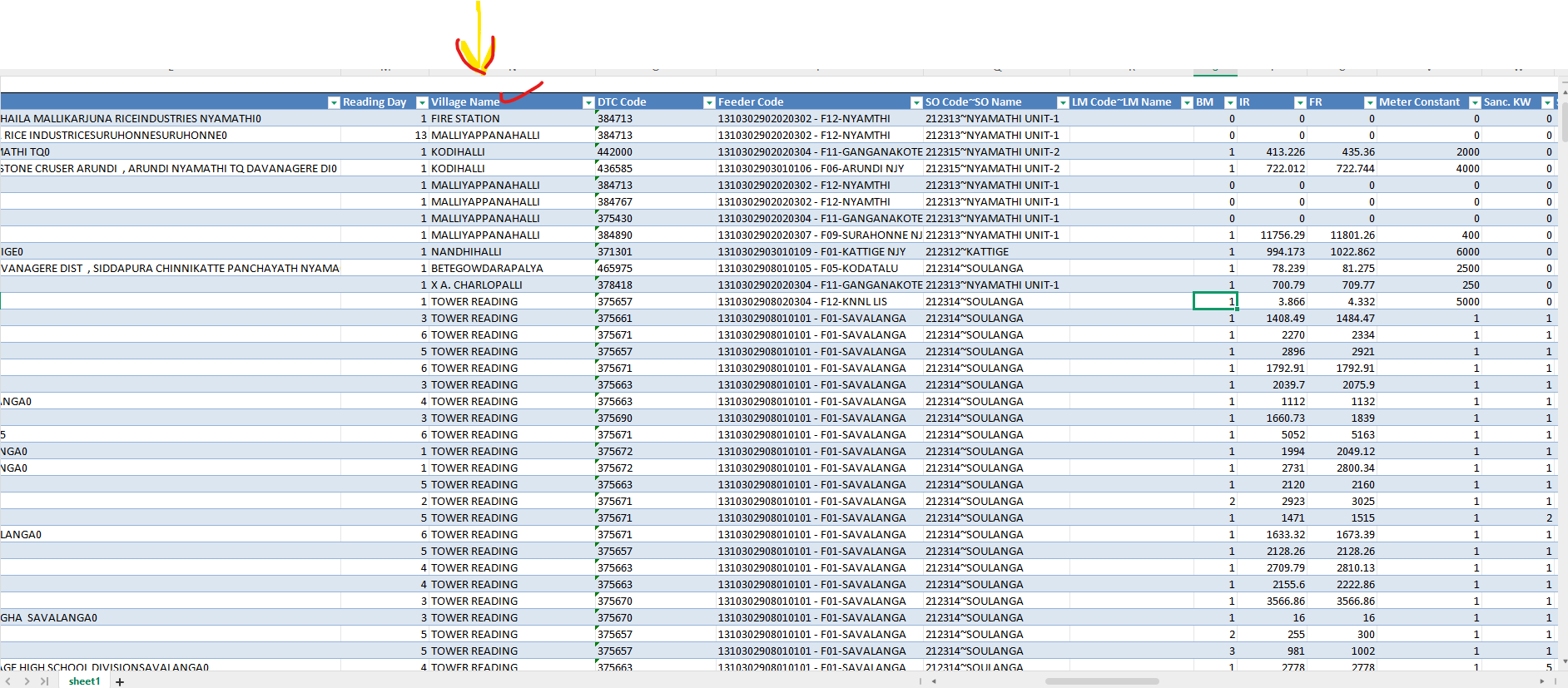Click the horizontal scrollbar's left arrow
Viewport: 1568px width, 688px height.
pyautogui.click(x=934, y=681)
